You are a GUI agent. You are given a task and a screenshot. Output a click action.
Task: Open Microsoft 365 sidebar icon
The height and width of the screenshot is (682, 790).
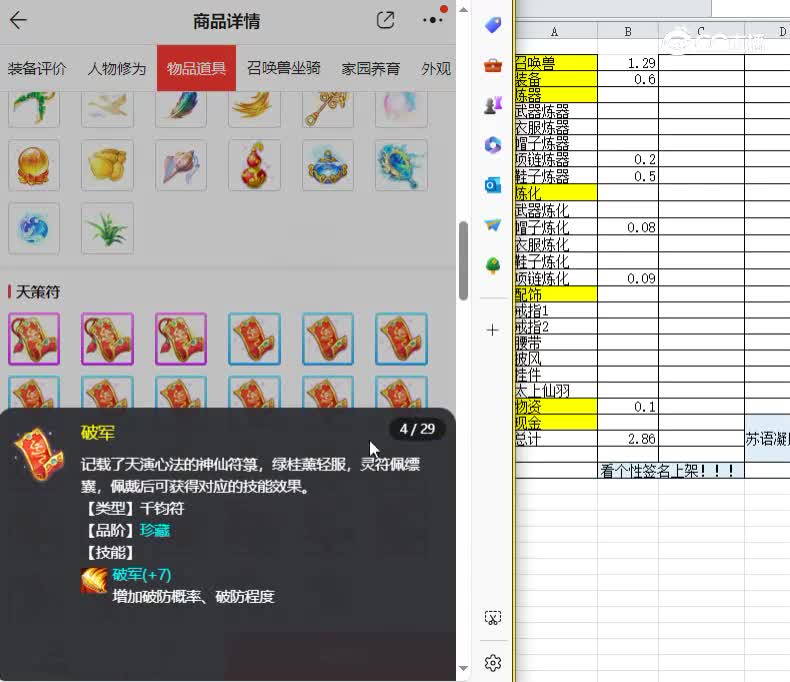493,145
